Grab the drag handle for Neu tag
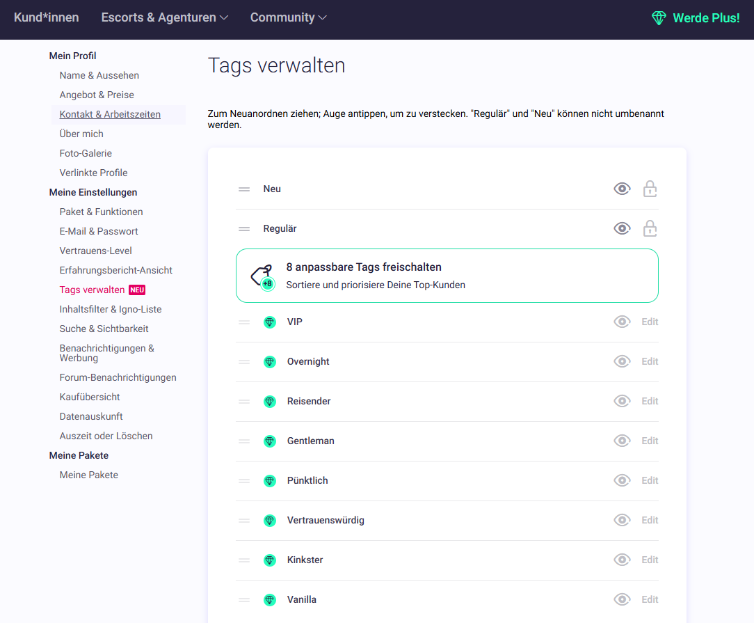 click(244, 189)
